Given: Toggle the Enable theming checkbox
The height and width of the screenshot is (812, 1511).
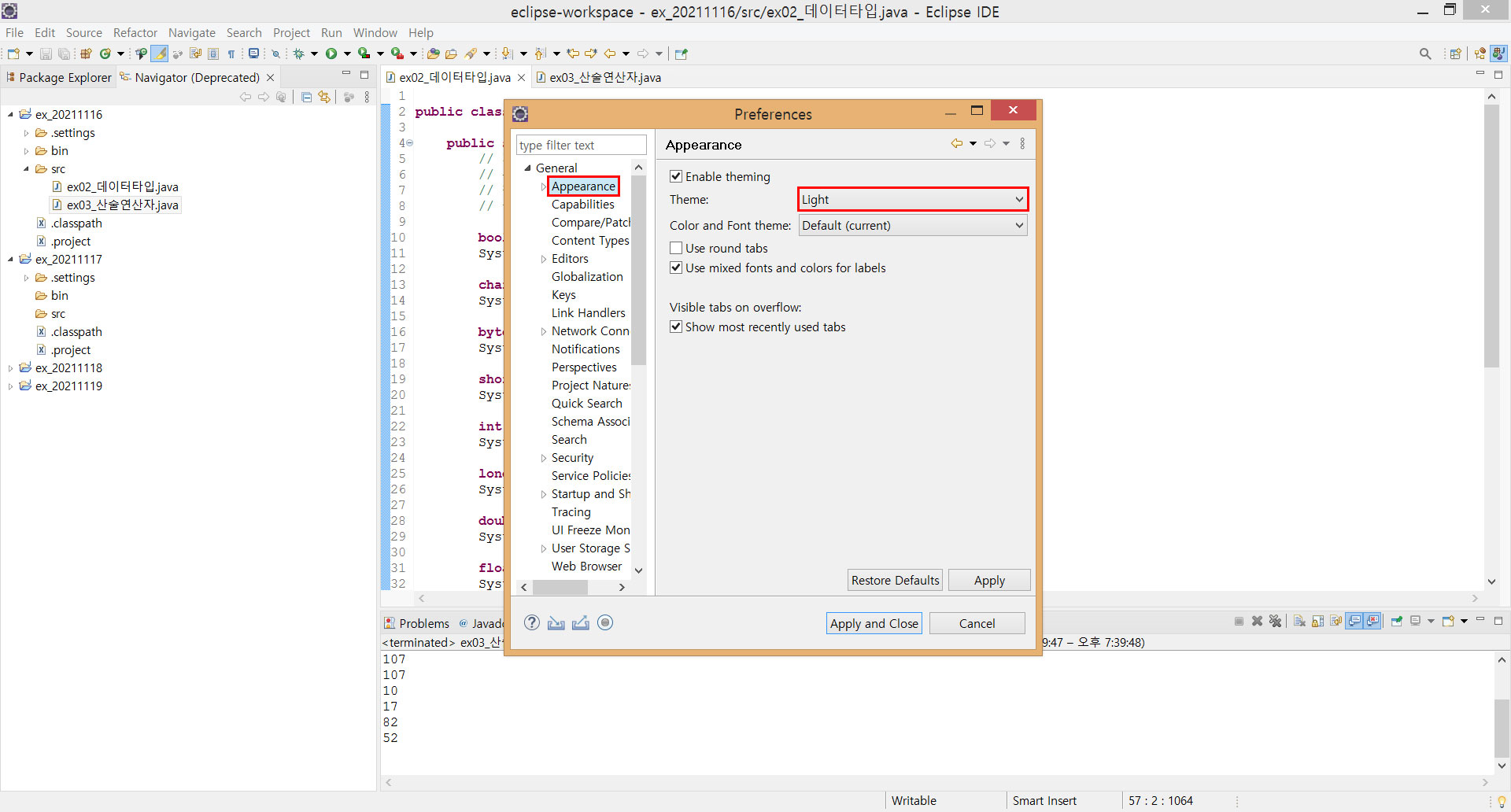Looking at the screenshot, I should point(676,176).
